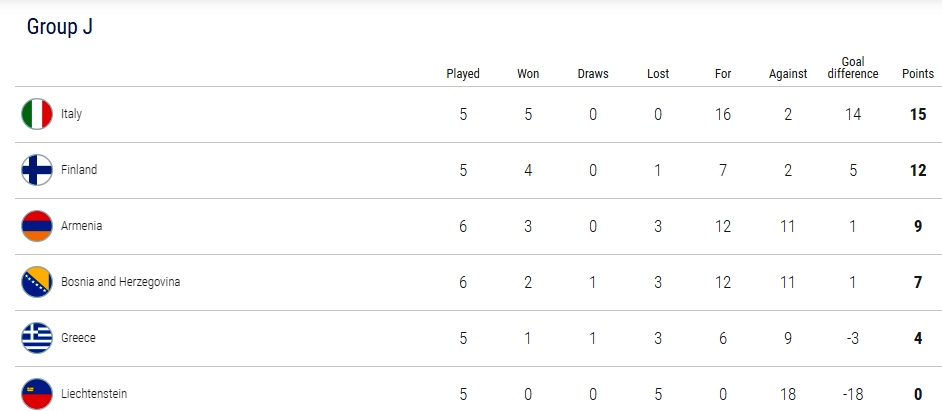
Task: Click the Armenia flag icon
Action: 37,226
